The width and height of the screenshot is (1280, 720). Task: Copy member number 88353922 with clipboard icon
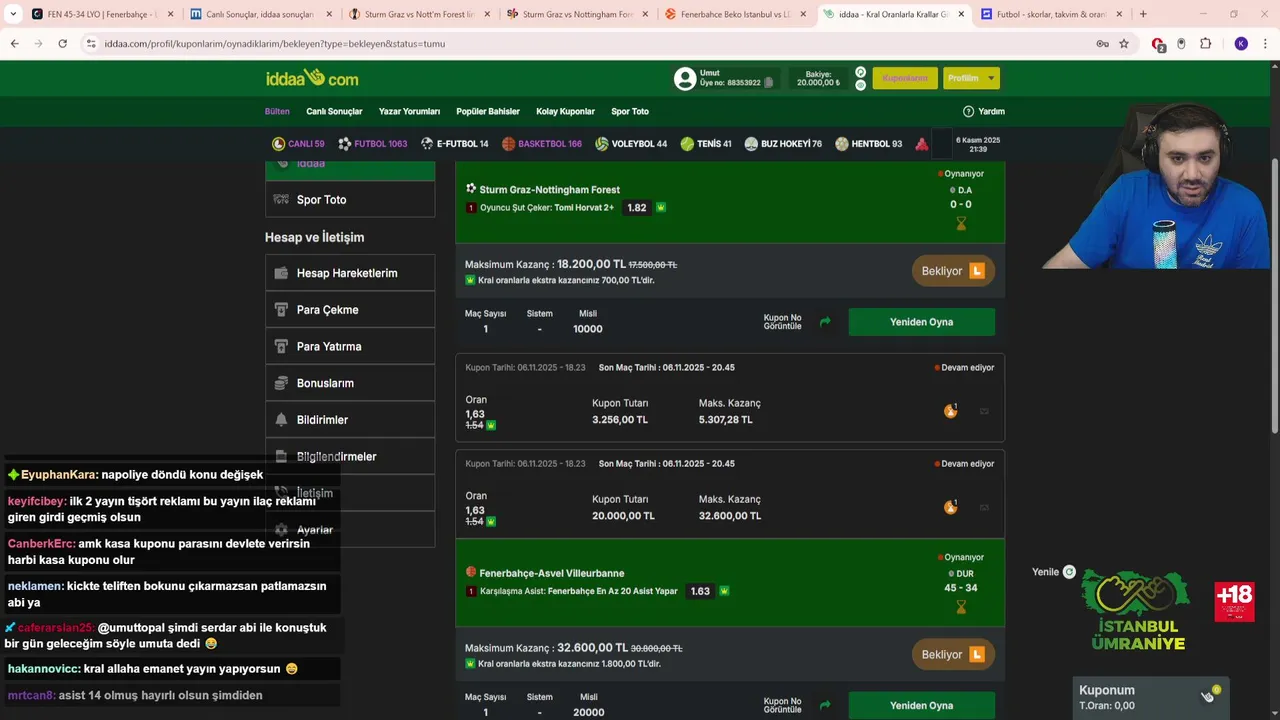768,83
